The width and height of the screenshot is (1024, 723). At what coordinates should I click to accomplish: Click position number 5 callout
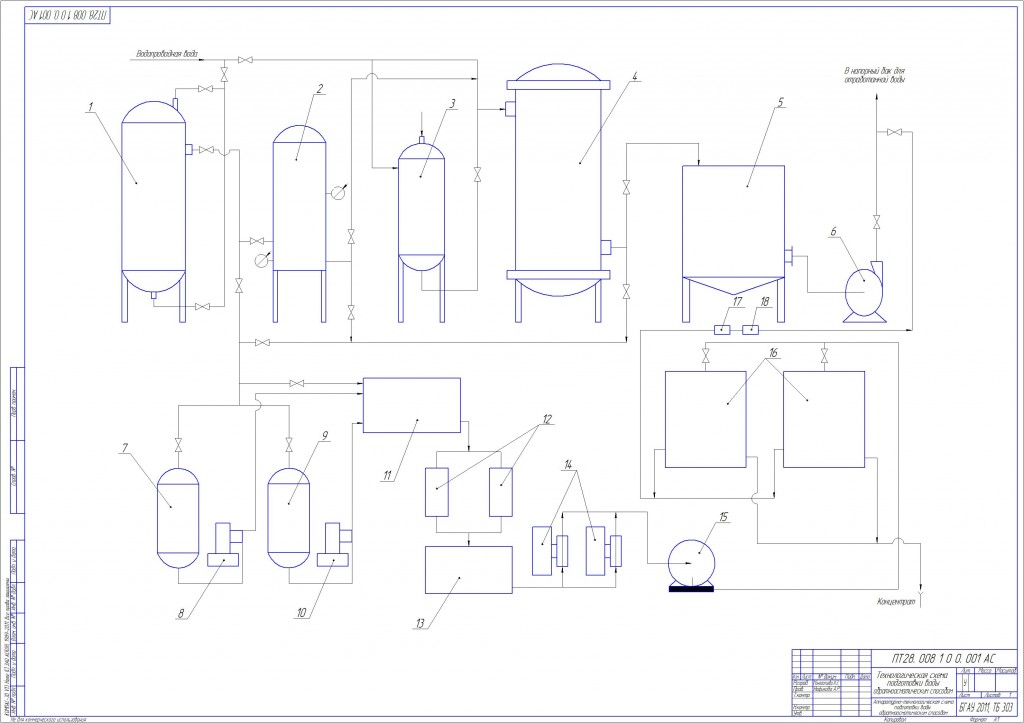click(780, 102)
